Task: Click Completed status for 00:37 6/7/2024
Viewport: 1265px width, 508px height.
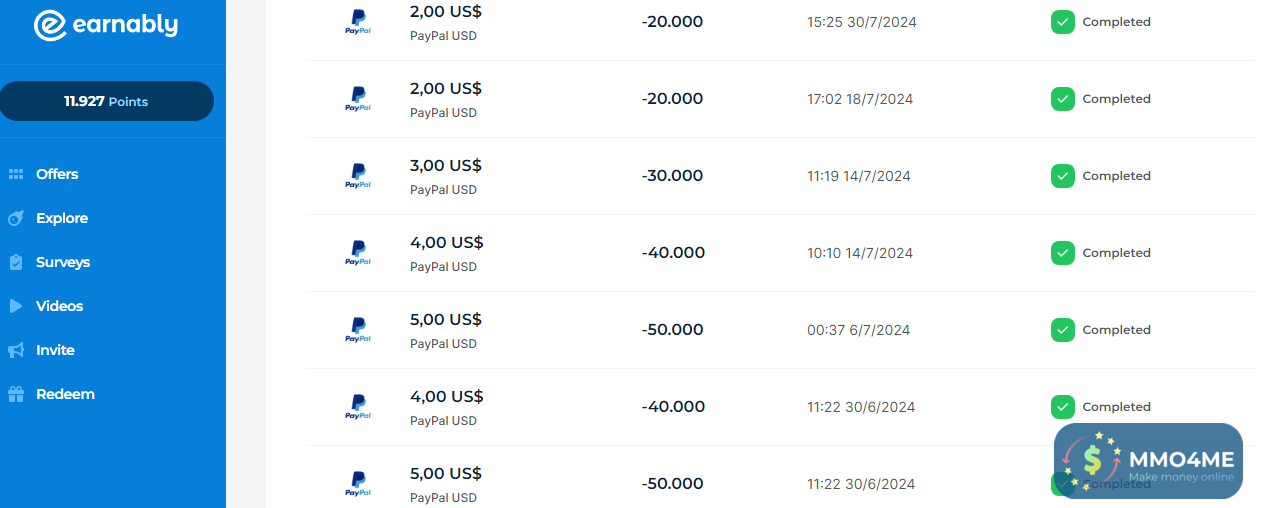Action: (x=1116, y=330)
